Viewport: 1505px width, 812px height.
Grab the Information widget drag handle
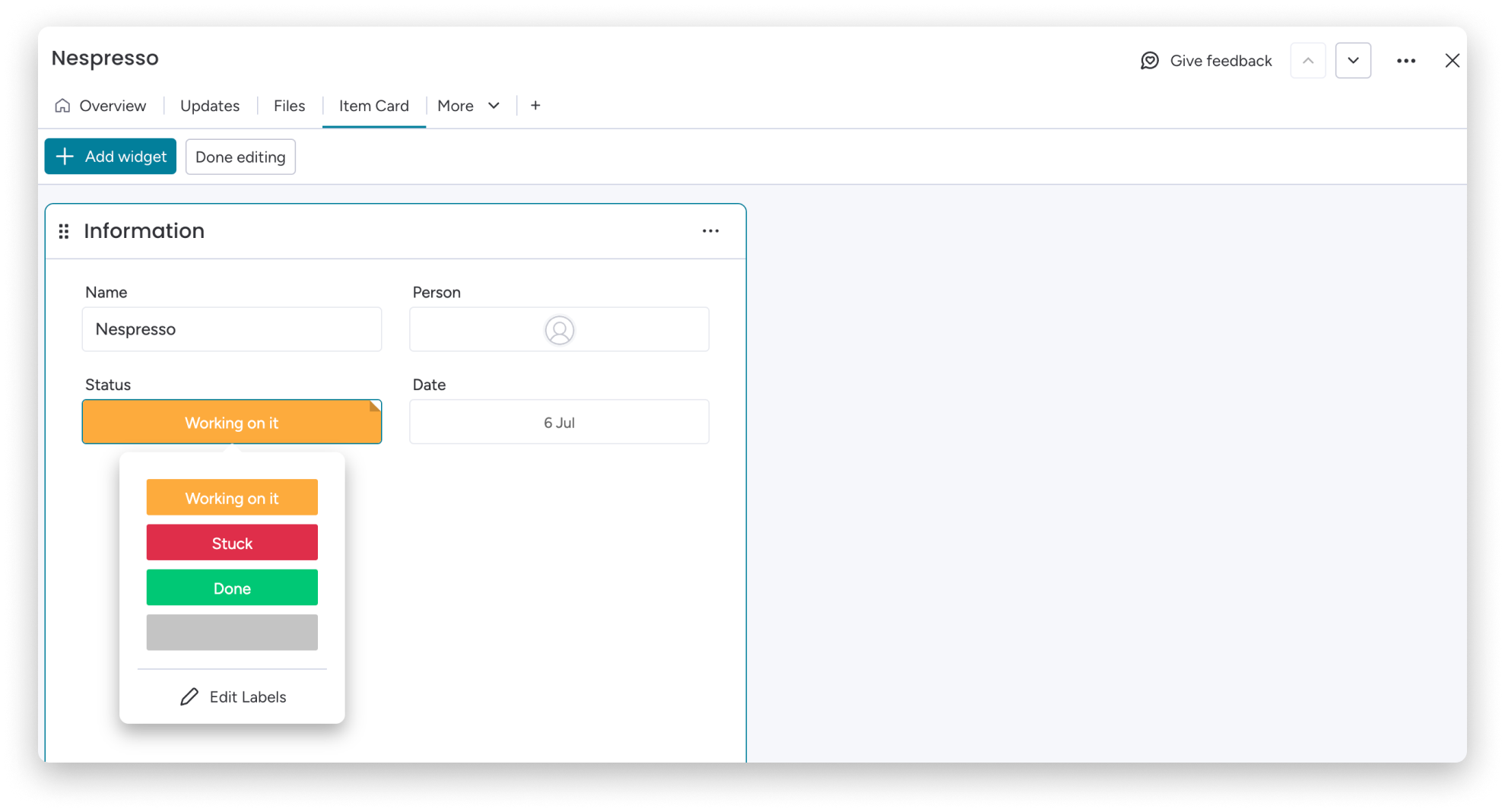click(64, 231)
